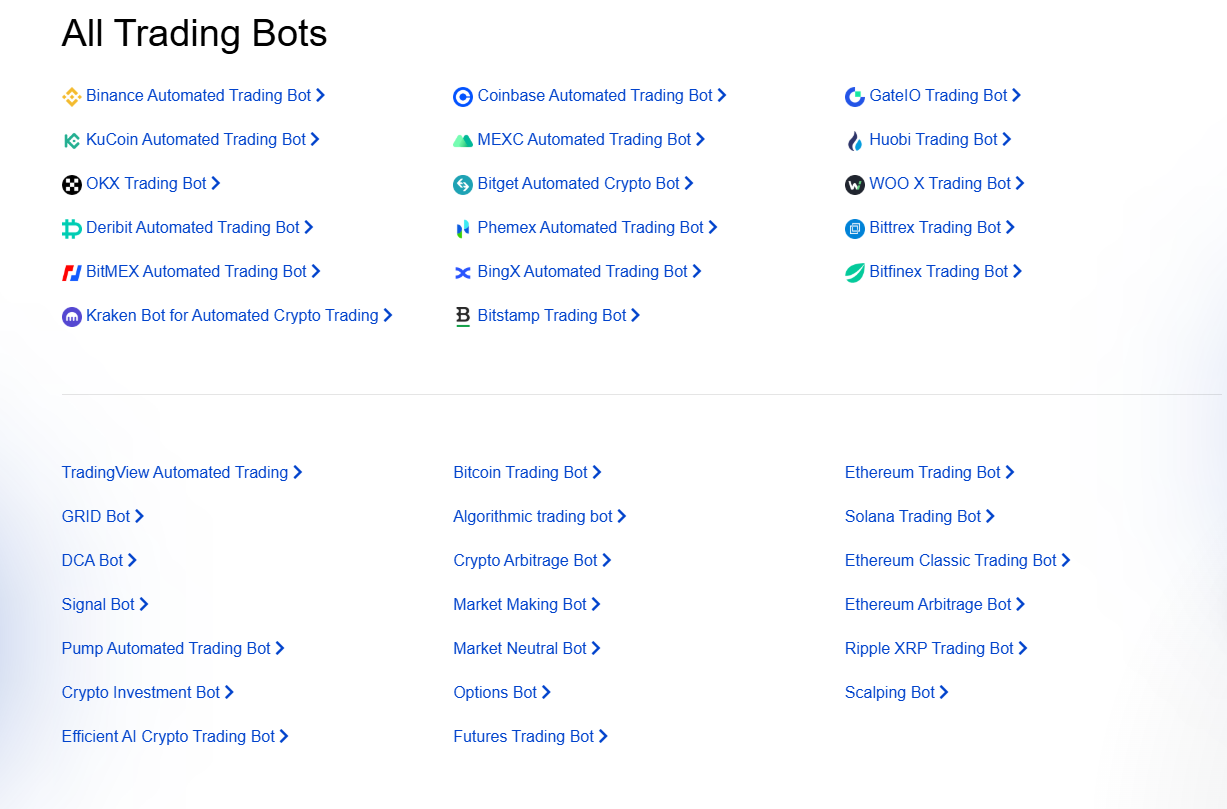Click the Bitstamp B logo icon
Image resolution: width=1227 pixels, height=809 pixels.
point(463,317)
